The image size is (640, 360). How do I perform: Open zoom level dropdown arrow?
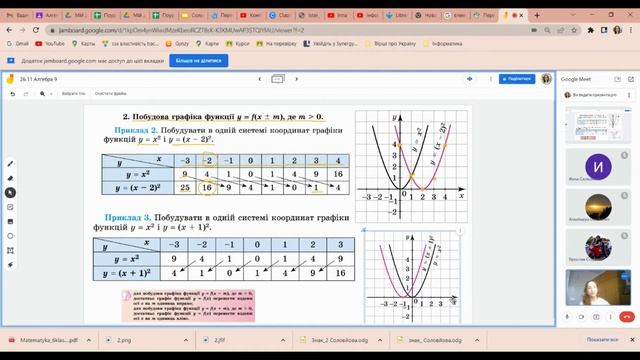tap(51, 93)
